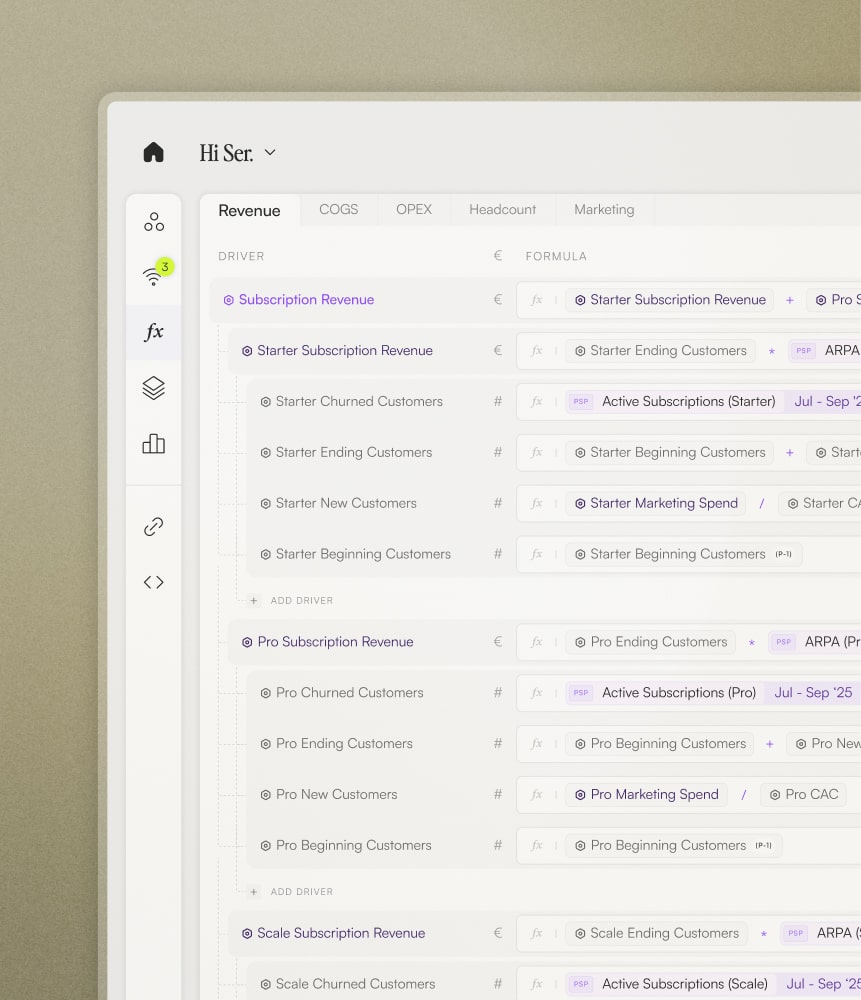Click the target icon beside Scale Subscription Revenue

tap(247, 932)
